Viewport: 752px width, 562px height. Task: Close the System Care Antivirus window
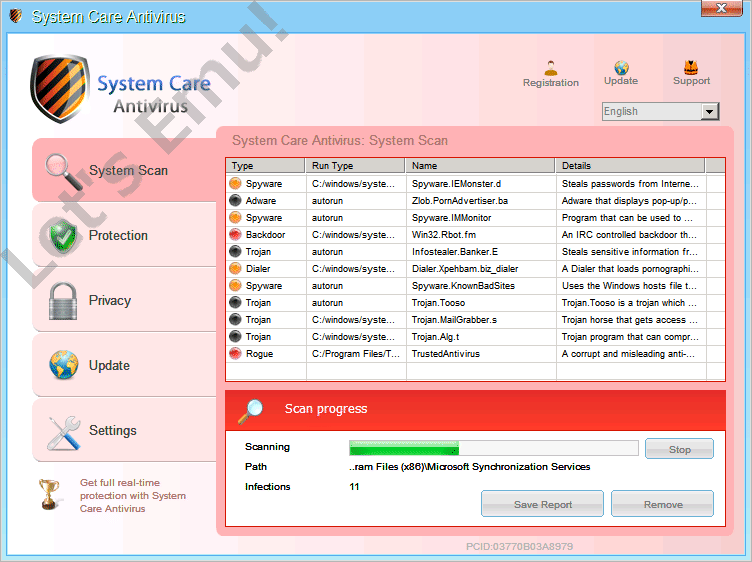[721, 8]
